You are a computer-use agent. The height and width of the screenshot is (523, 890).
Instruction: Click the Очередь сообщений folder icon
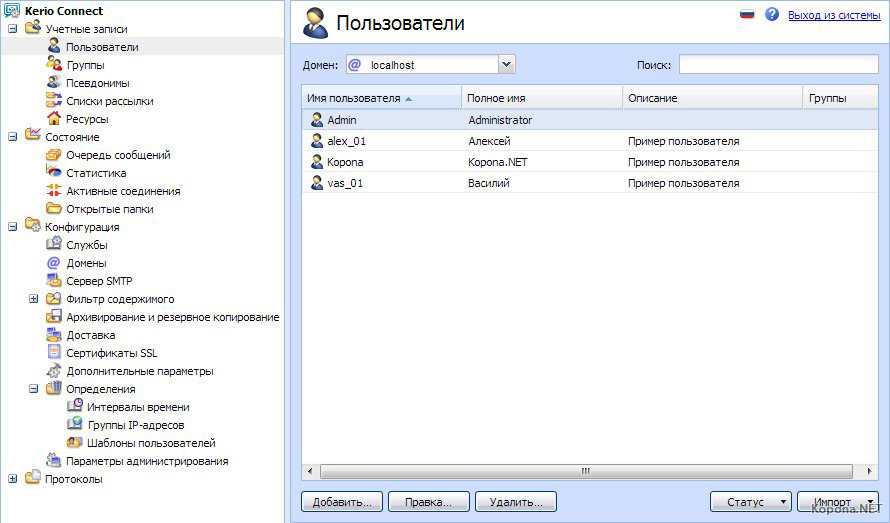(x=54, y=155)
